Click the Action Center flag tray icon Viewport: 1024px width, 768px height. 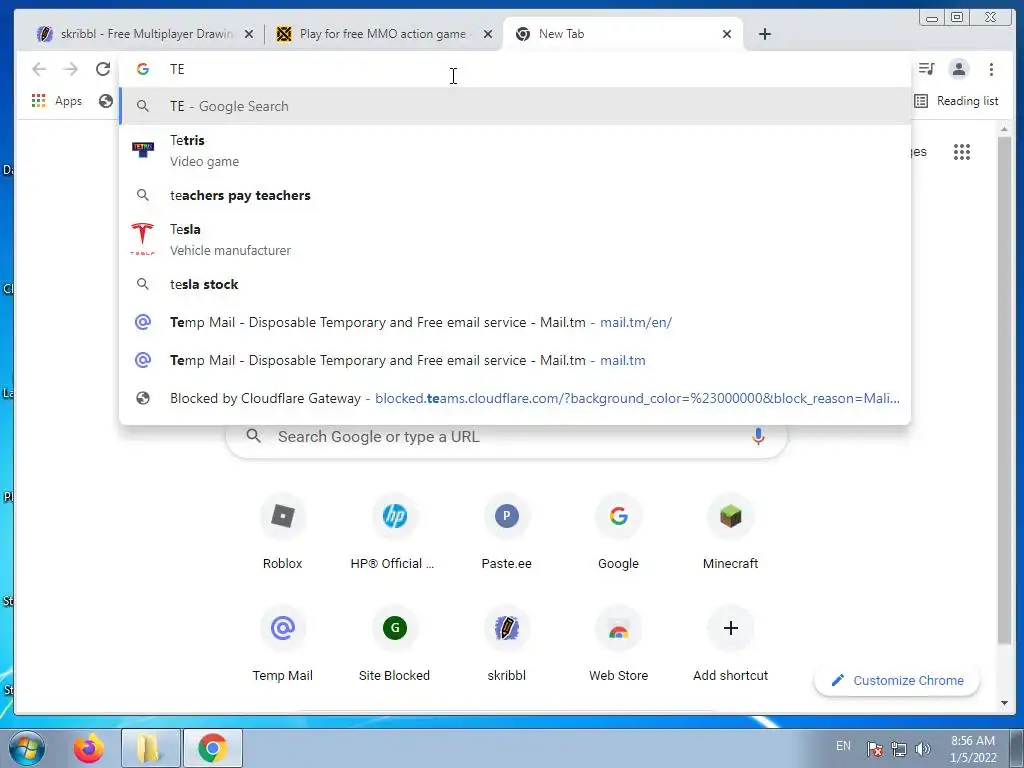click(874, 749)
